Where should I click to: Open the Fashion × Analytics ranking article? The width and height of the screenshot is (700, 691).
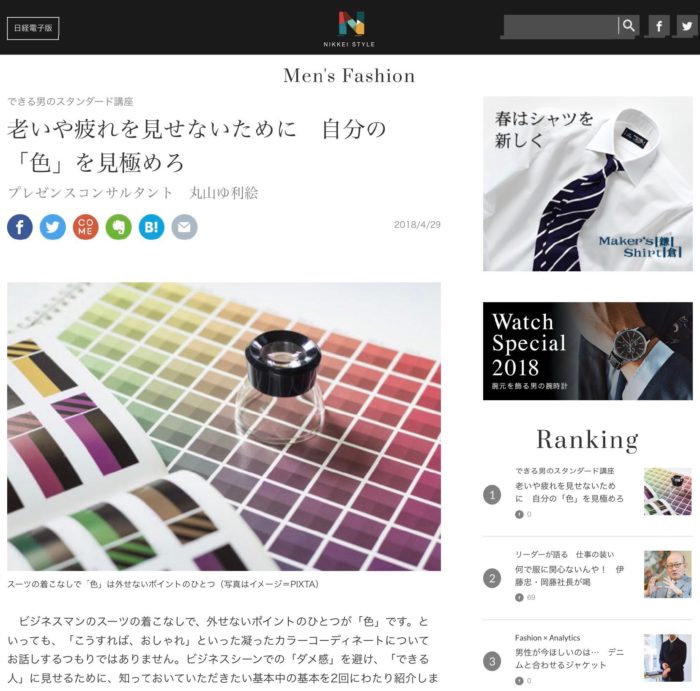click(x=569, y=658)
